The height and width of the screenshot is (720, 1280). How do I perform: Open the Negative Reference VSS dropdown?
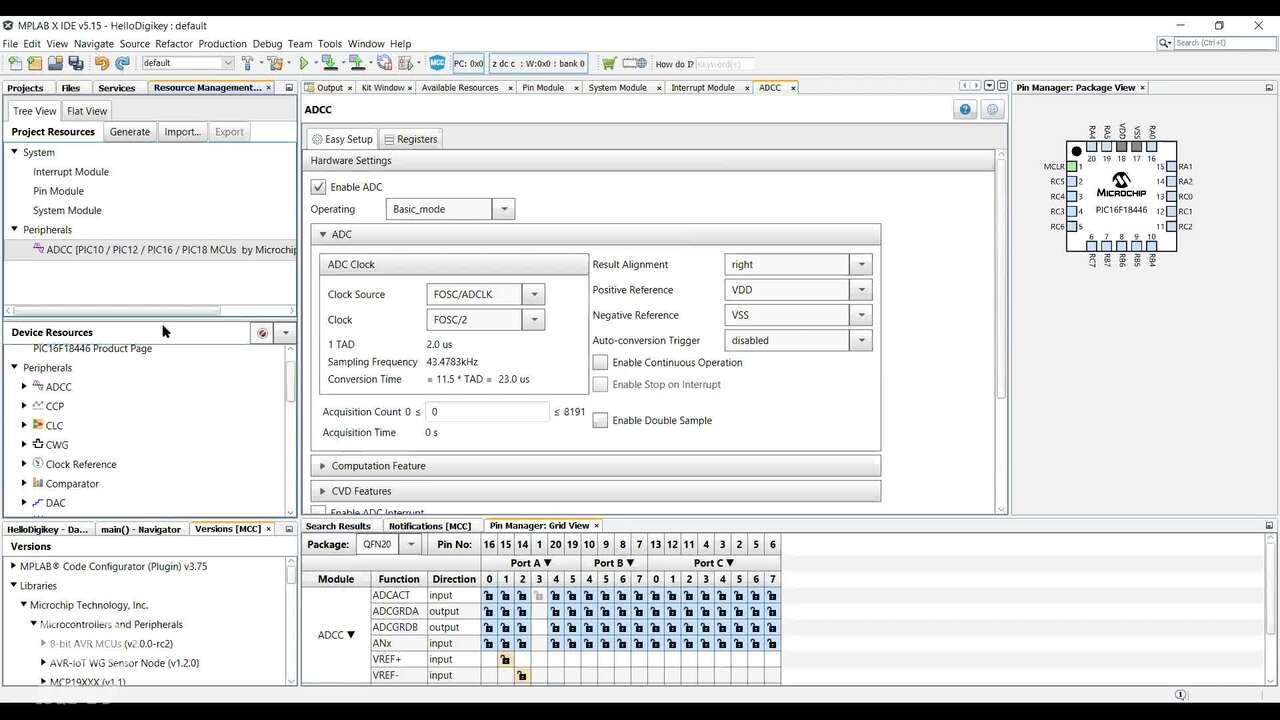coord(861,315)
